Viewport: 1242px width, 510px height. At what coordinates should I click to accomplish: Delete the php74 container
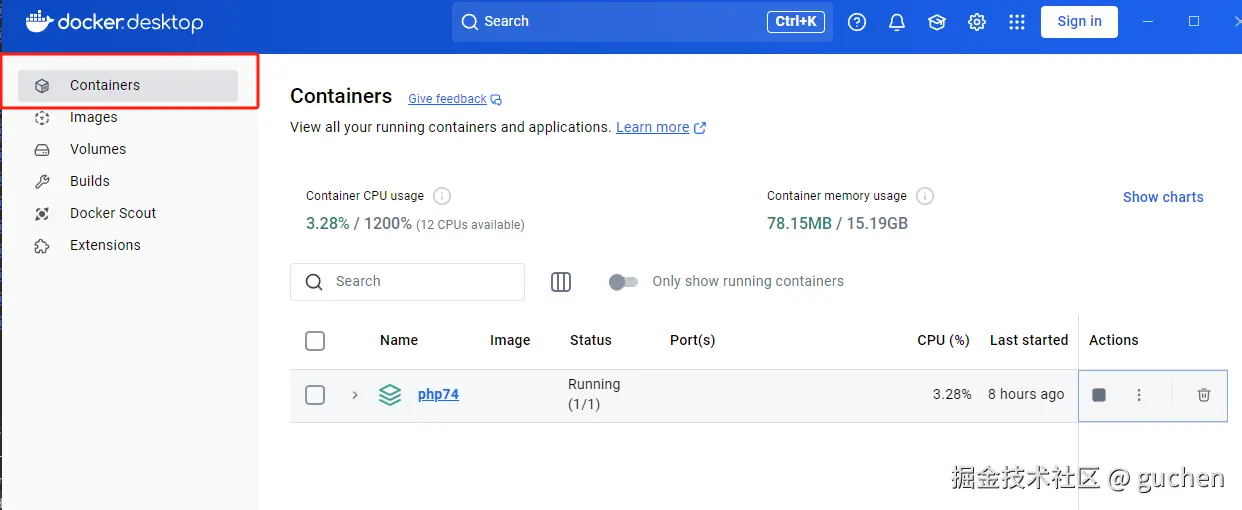coord(1204,395)
